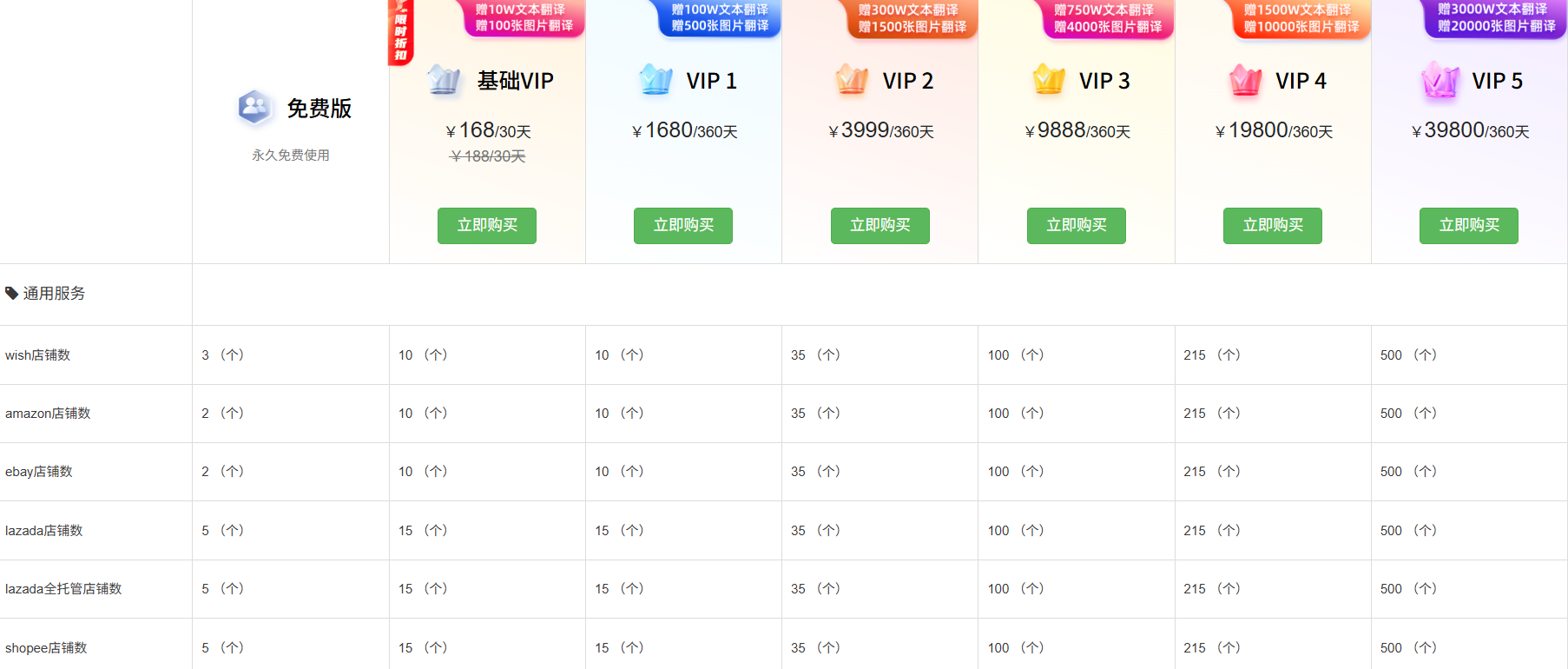Select the VIP 1 plan title
Viewport: 1568px width, 669px height.
(x=712, y=81)
